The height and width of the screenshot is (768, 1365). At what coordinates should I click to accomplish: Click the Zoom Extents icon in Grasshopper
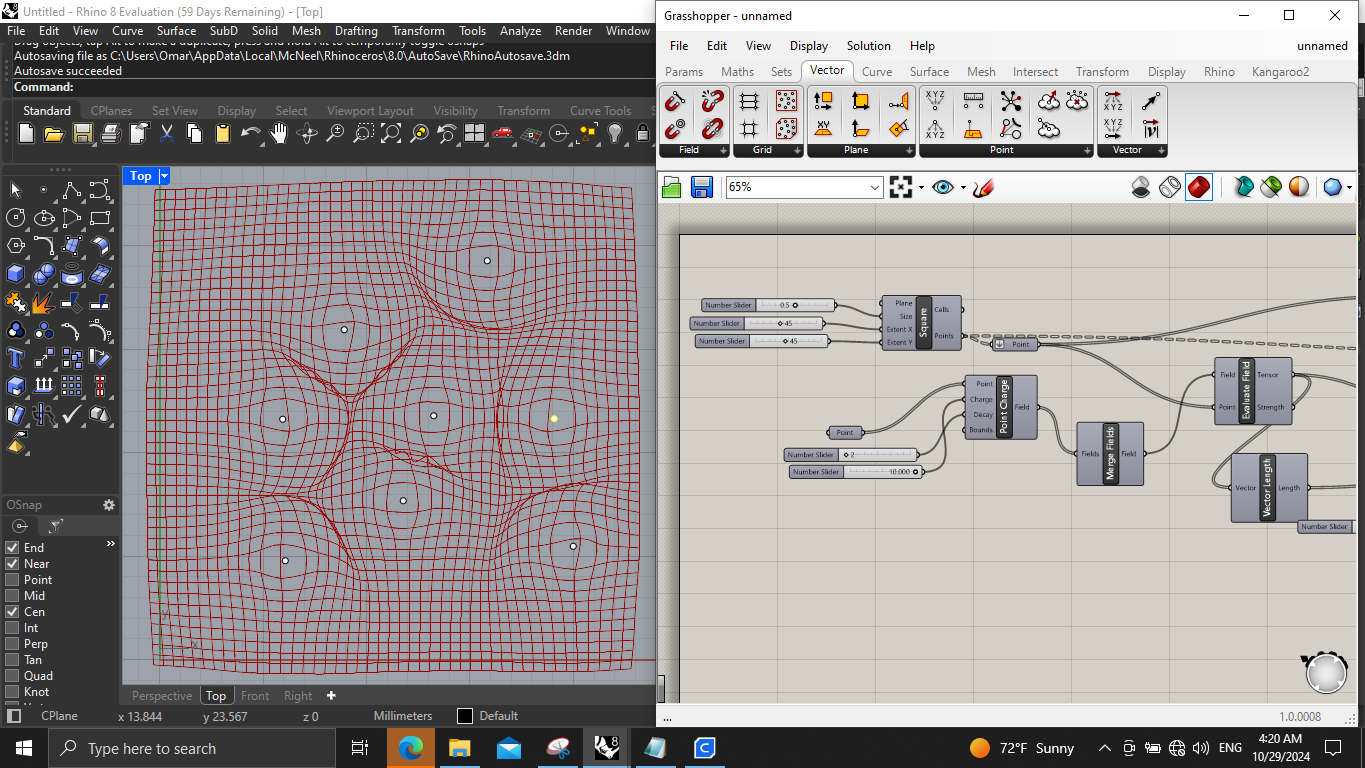pyautogui.click(x=901, y=187)
